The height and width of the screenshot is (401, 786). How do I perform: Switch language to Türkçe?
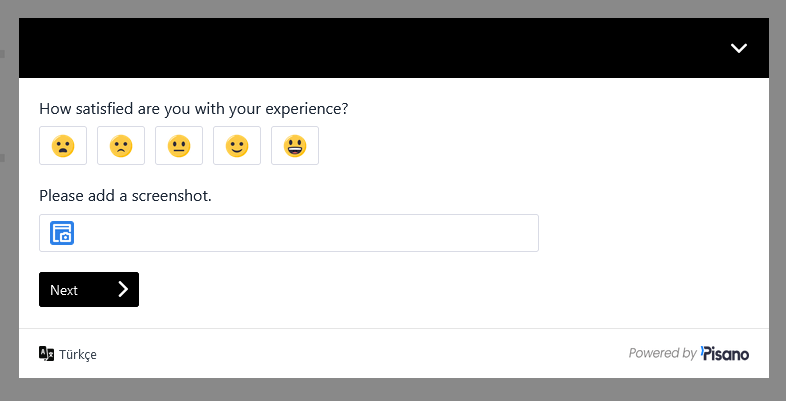(78, 354)
